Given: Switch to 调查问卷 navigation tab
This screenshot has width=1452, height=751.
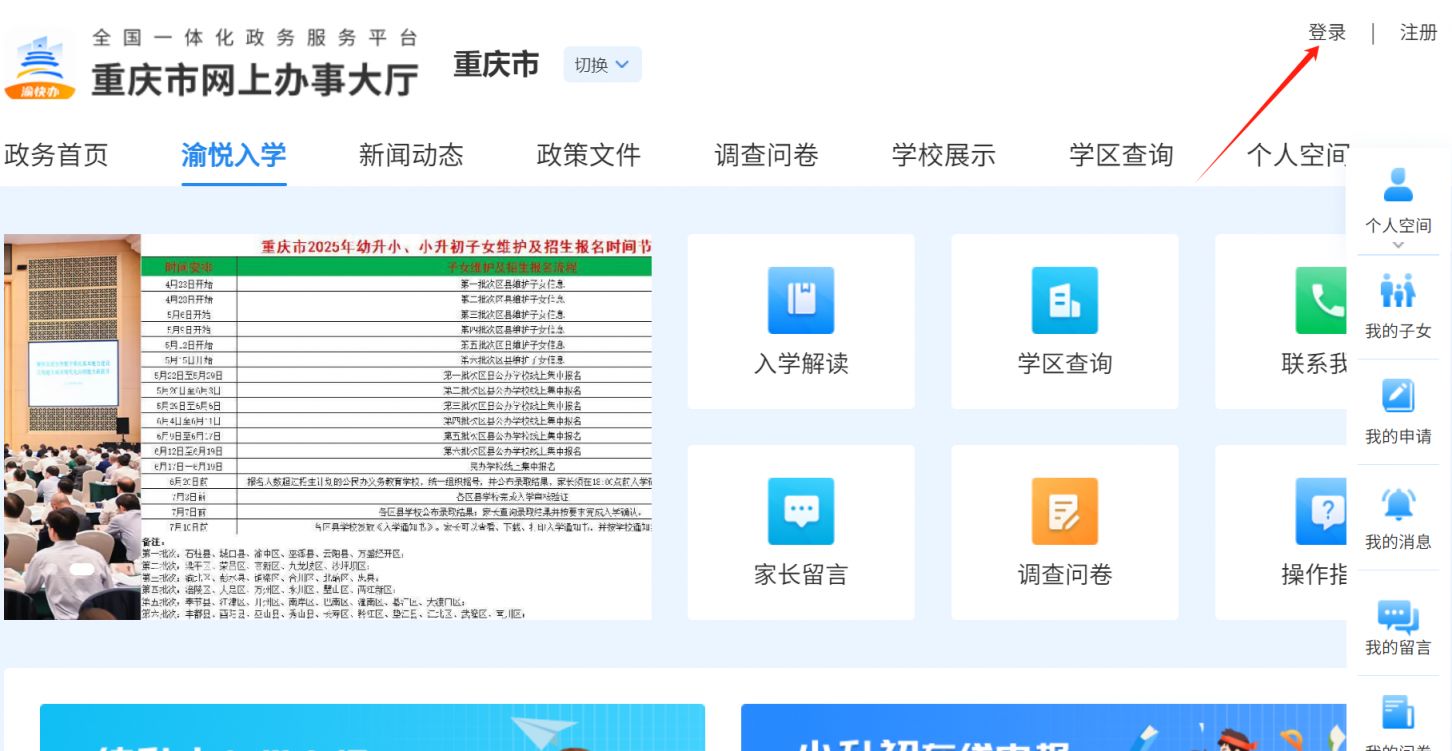Looking at the screenshot, I should [766, 155].
